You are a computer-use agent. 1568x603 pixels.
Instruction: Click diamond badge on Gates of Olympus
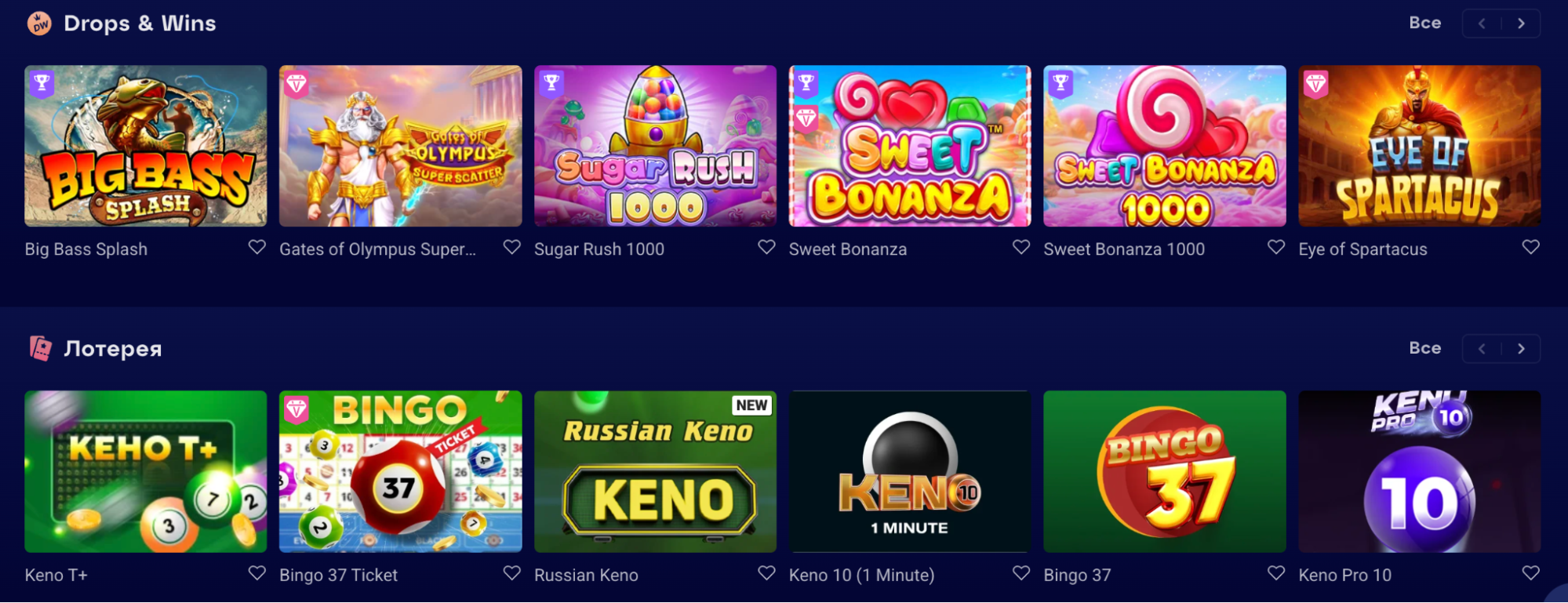pos(297,84)
